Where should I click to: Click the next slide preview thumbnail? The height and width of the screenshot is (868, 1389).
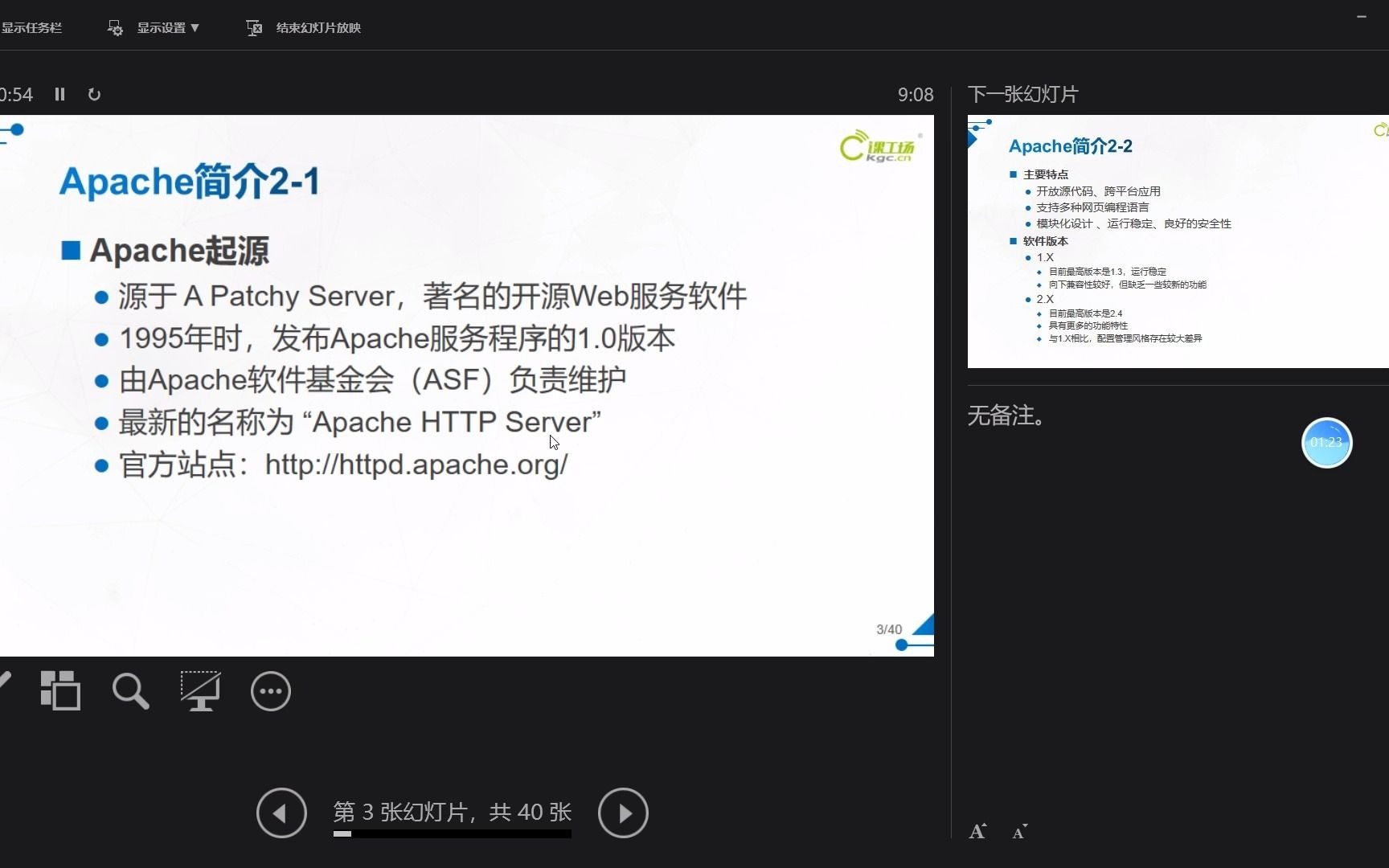point(1178,241)
